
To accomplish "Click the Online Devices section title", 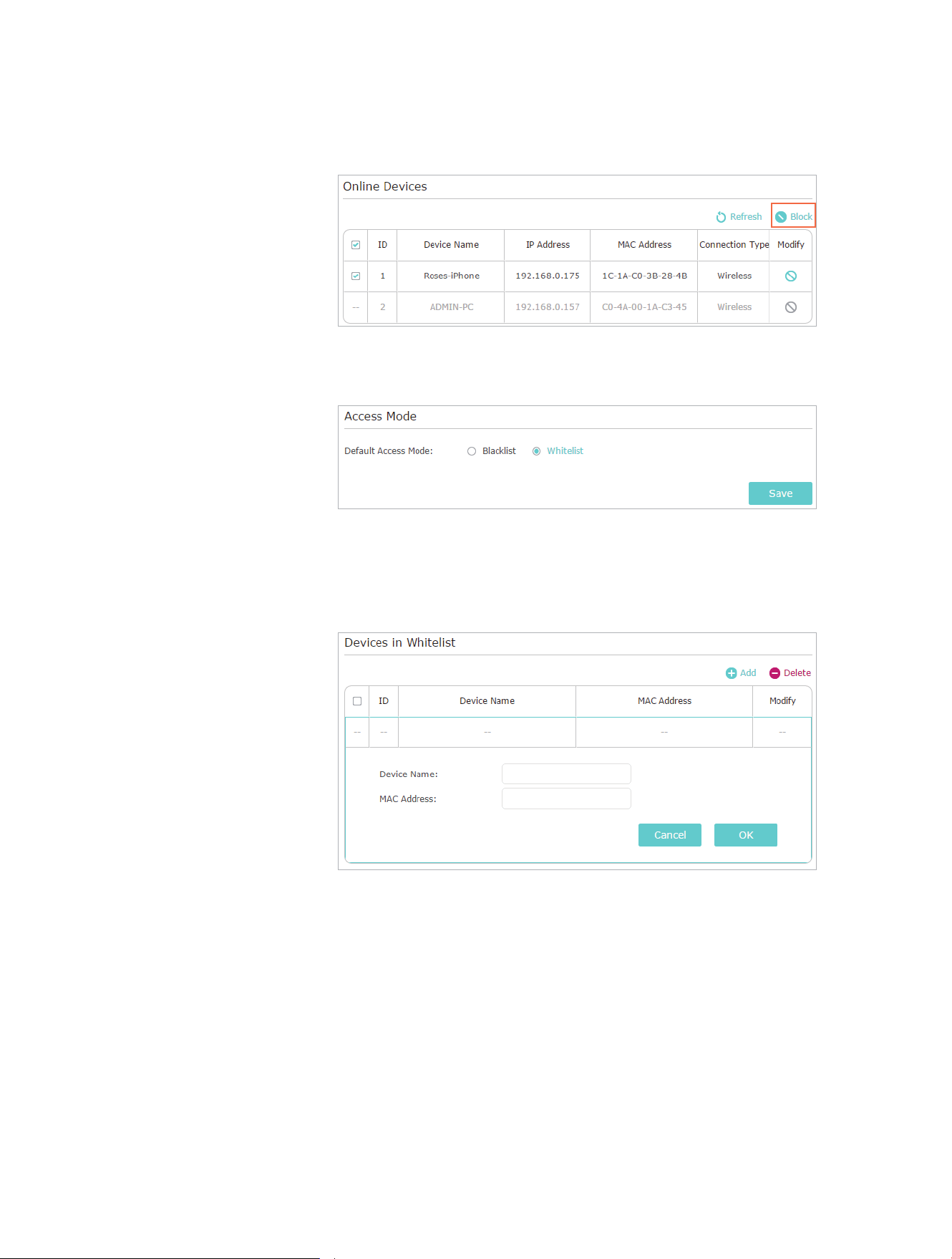I will 385,186.
